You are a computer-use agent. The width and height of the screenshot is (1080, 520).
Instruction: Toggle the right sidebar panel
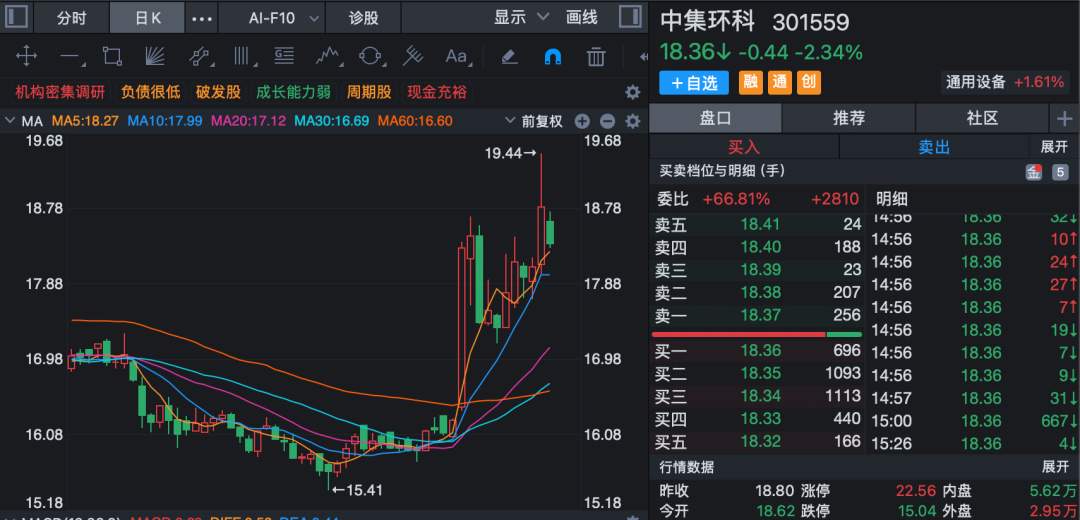click(x=629, y=17)
